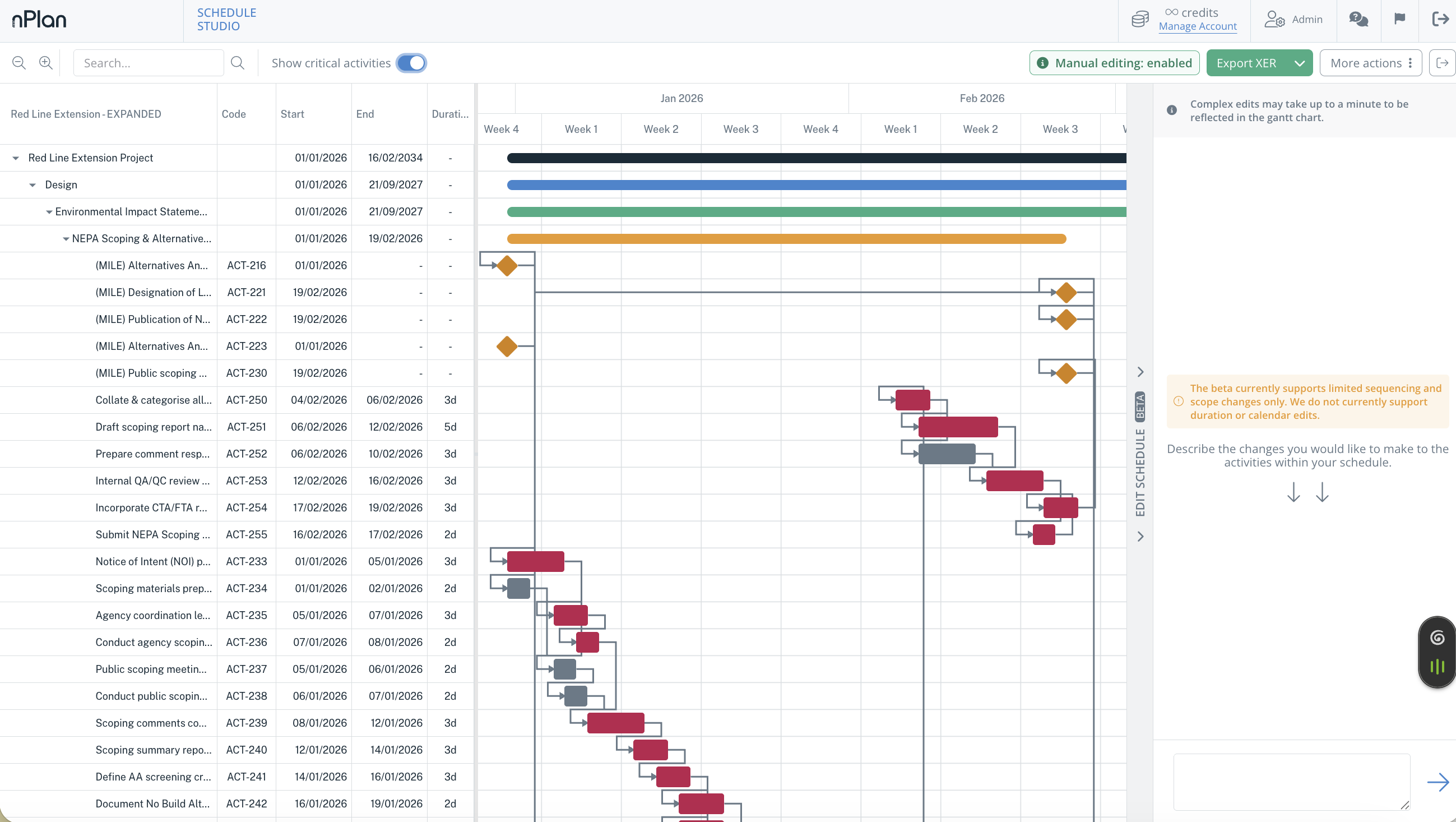Click Manual editing: enabled button

click(1115, 63)
